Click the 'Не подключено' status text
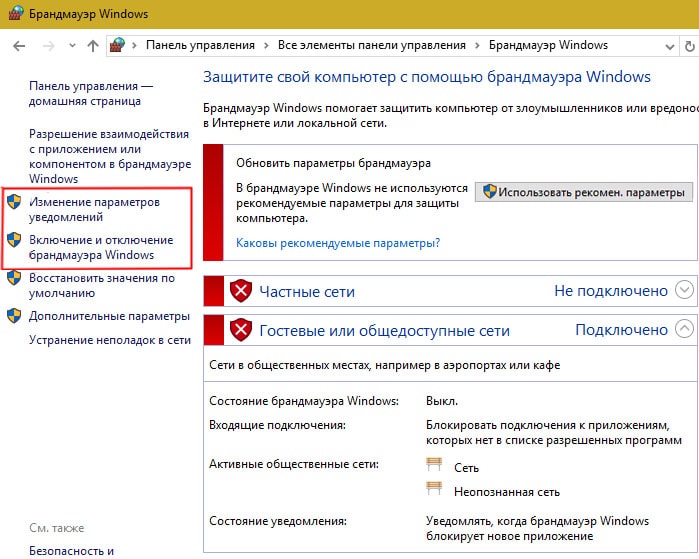Image resolution: width=699 pixels, height=559 pixels. coord(611,291)
